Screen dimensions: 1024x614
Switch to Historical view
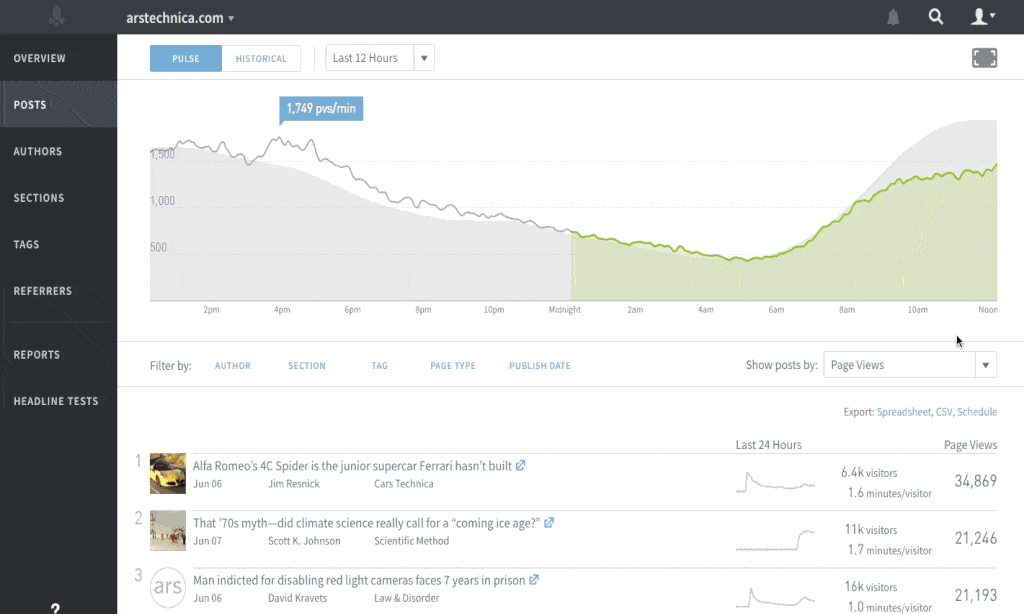(x=261, y=58)
